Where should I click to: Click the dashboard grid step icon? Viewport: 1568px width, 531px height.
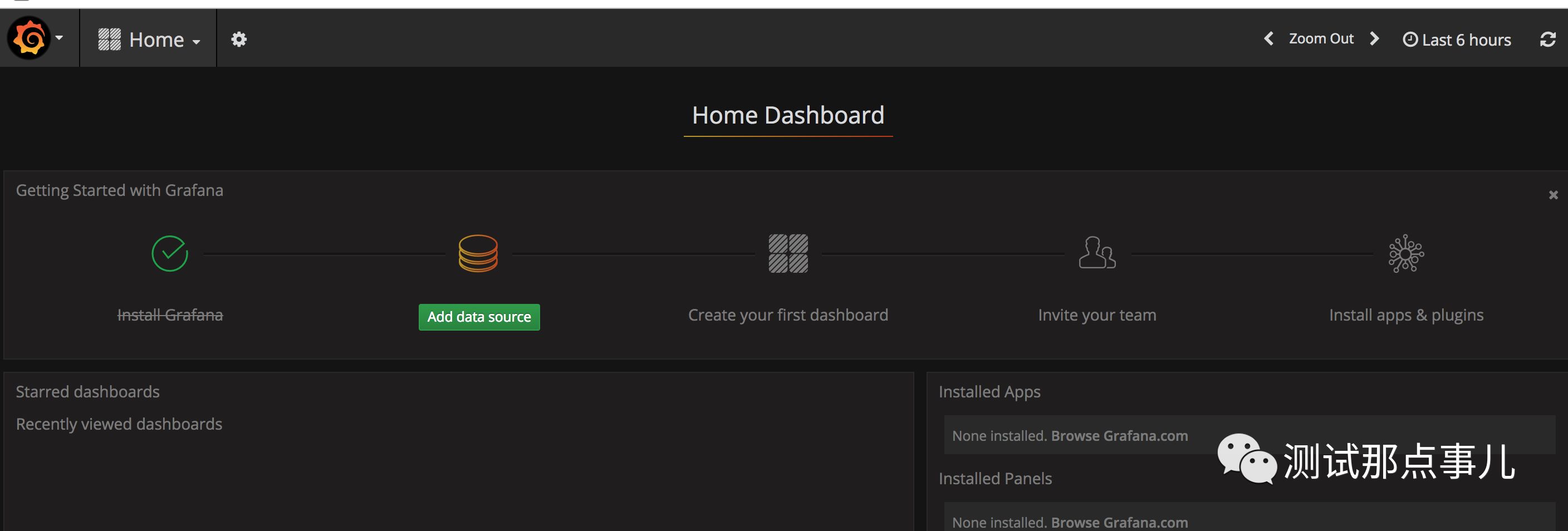click(788, 254)
